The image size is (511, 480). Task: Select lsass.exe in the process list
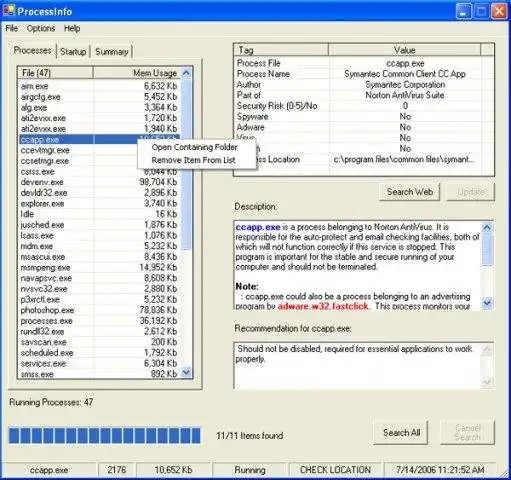99,236
